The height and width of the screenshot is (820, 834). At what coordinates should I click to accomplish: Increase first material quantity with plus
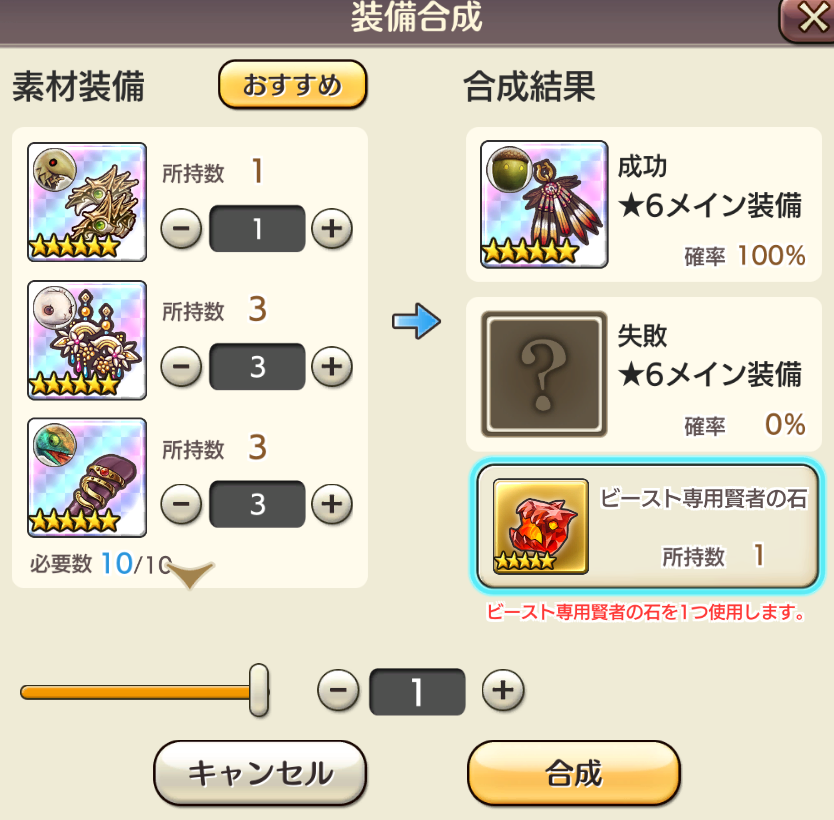[x=332, y=229]
